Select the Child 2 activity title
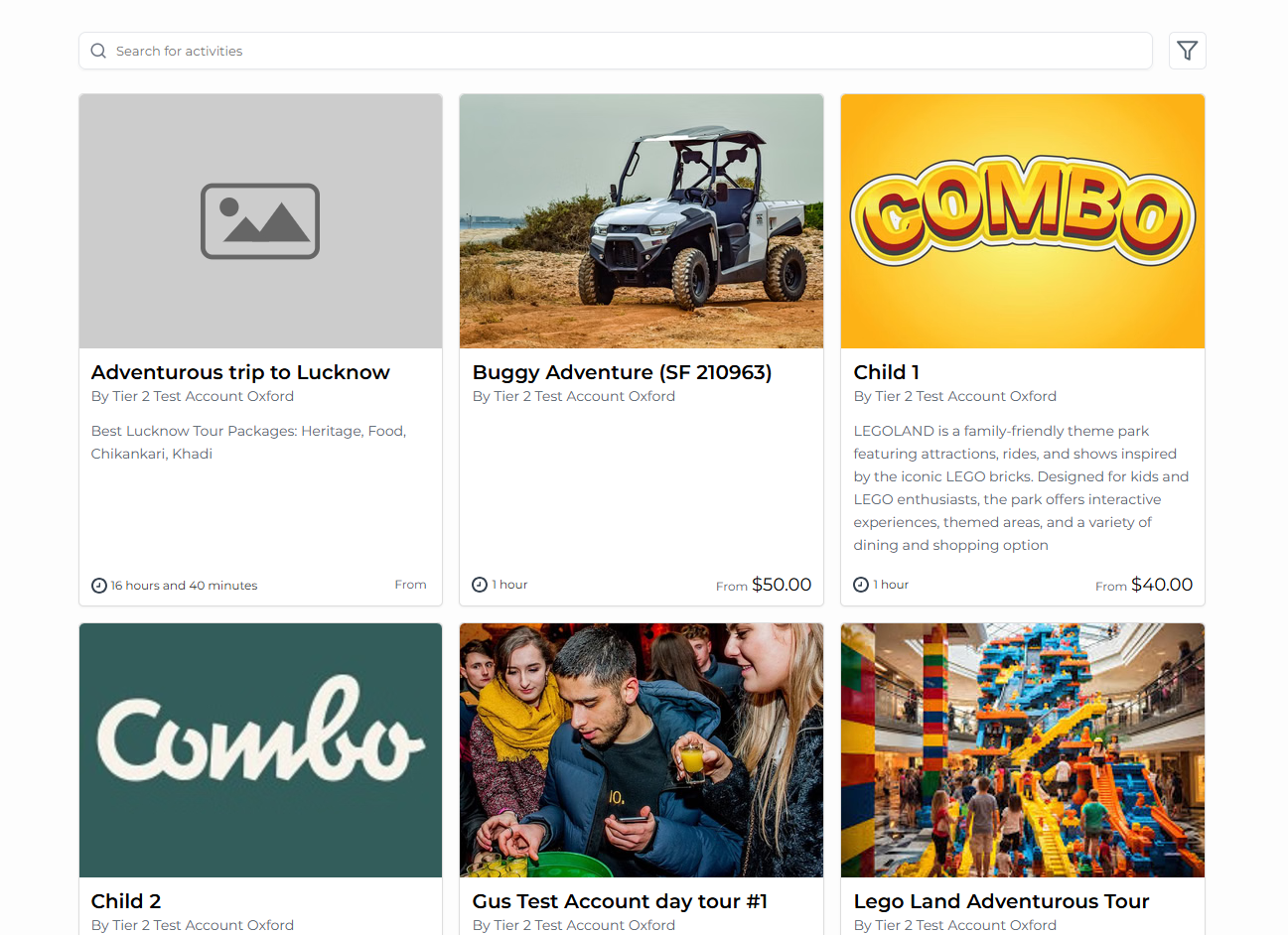Image resolution: width=1288 pixels, height=935 pixels. coord(126,901)
